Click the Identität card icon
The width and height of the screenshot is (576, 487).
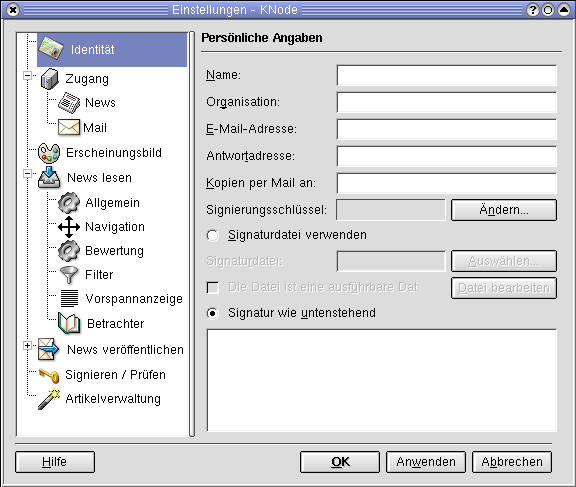pyautogui.click(x=51, y=48)
